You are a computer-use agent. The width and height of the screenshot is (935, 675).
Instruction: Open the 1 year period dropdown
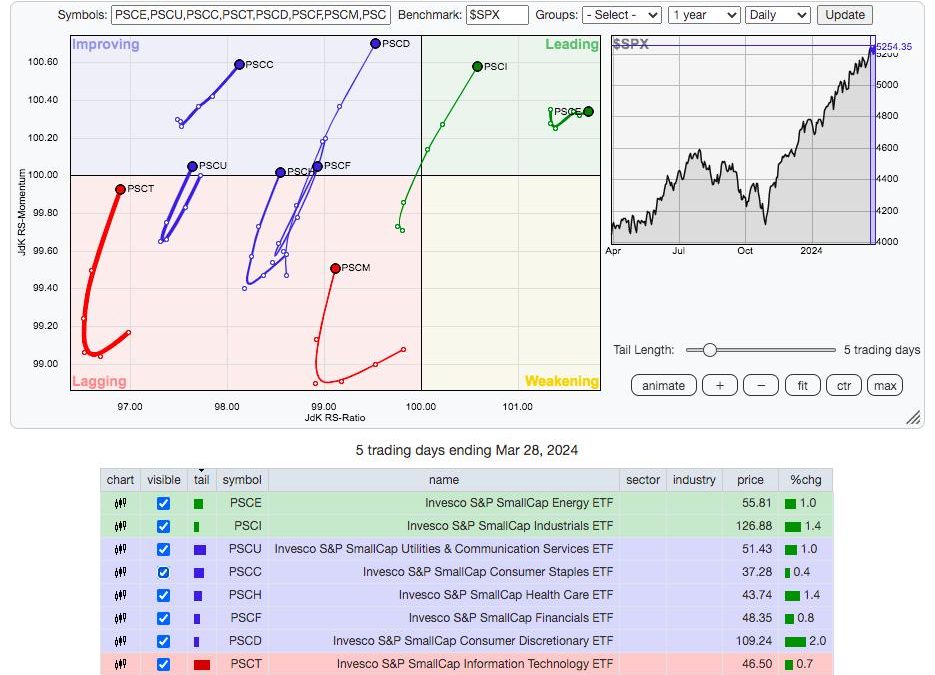click(704, 15)
